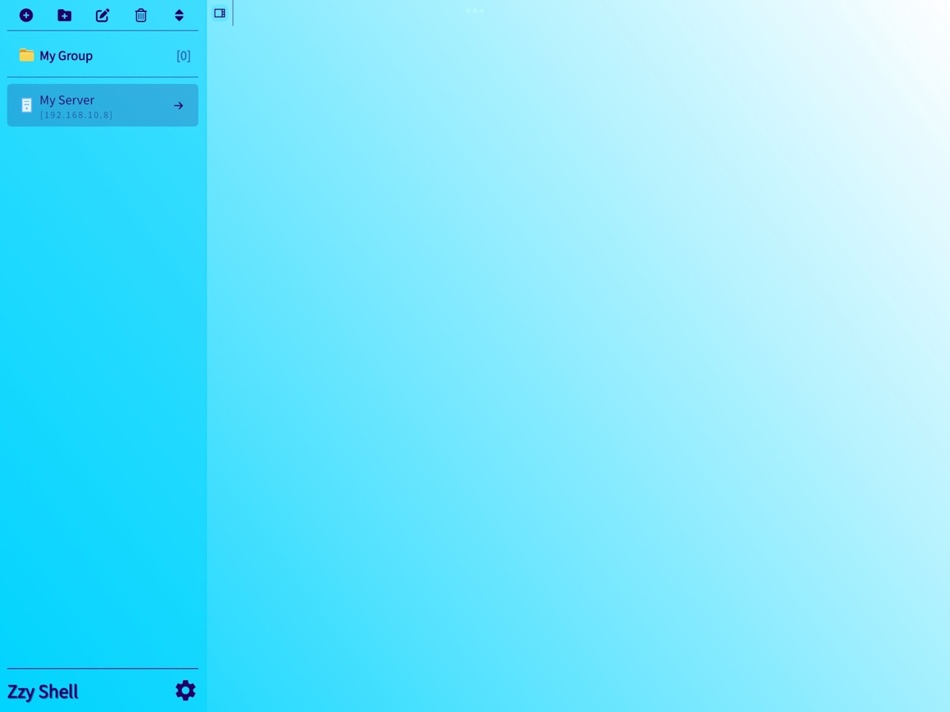Image resolution: width=950 pixels, height=712 pixels.
Task: Click the My Group item count [0]
Action: pyautogui.click(x=183, y=56)
